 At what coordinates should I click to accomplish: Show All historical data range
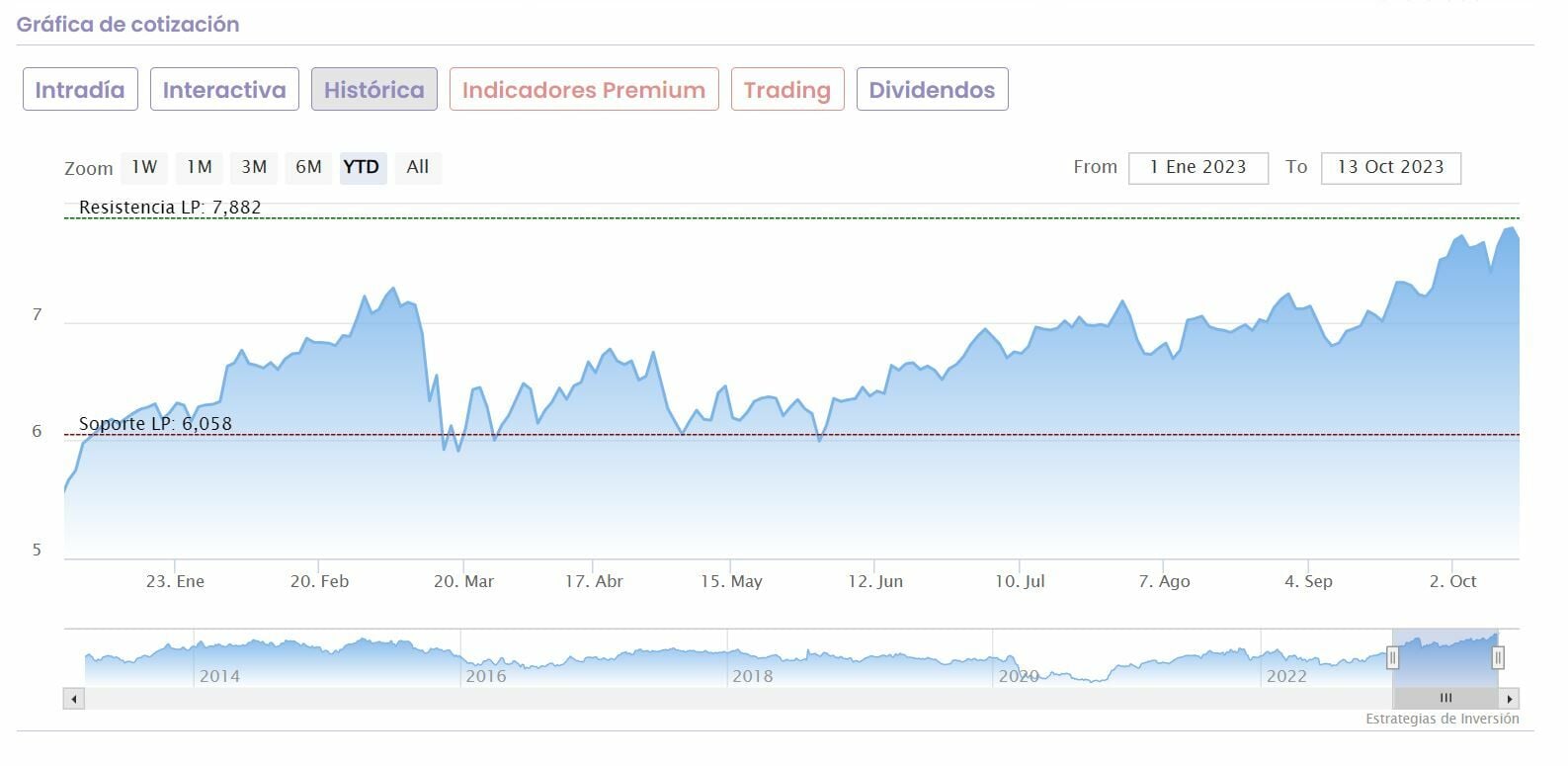coord(418,167)
